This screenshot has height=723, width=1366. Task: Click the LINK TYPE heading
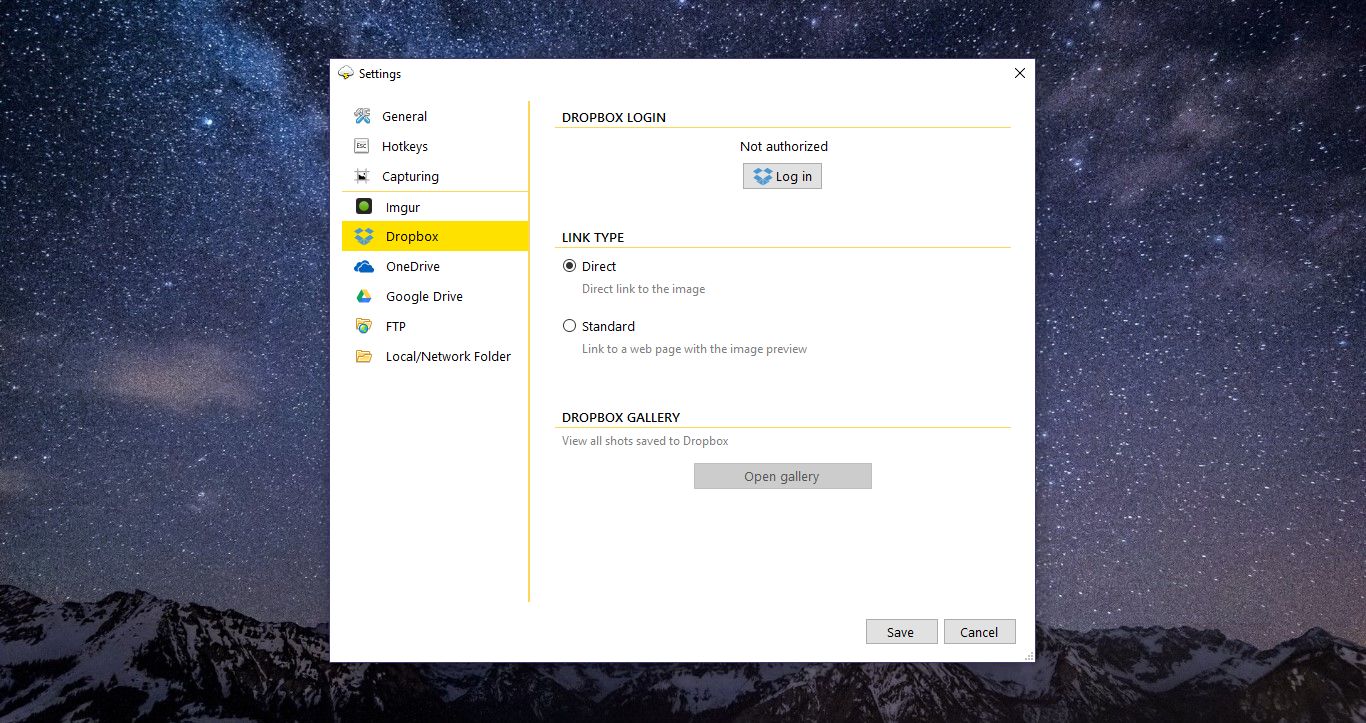[593, 237]
